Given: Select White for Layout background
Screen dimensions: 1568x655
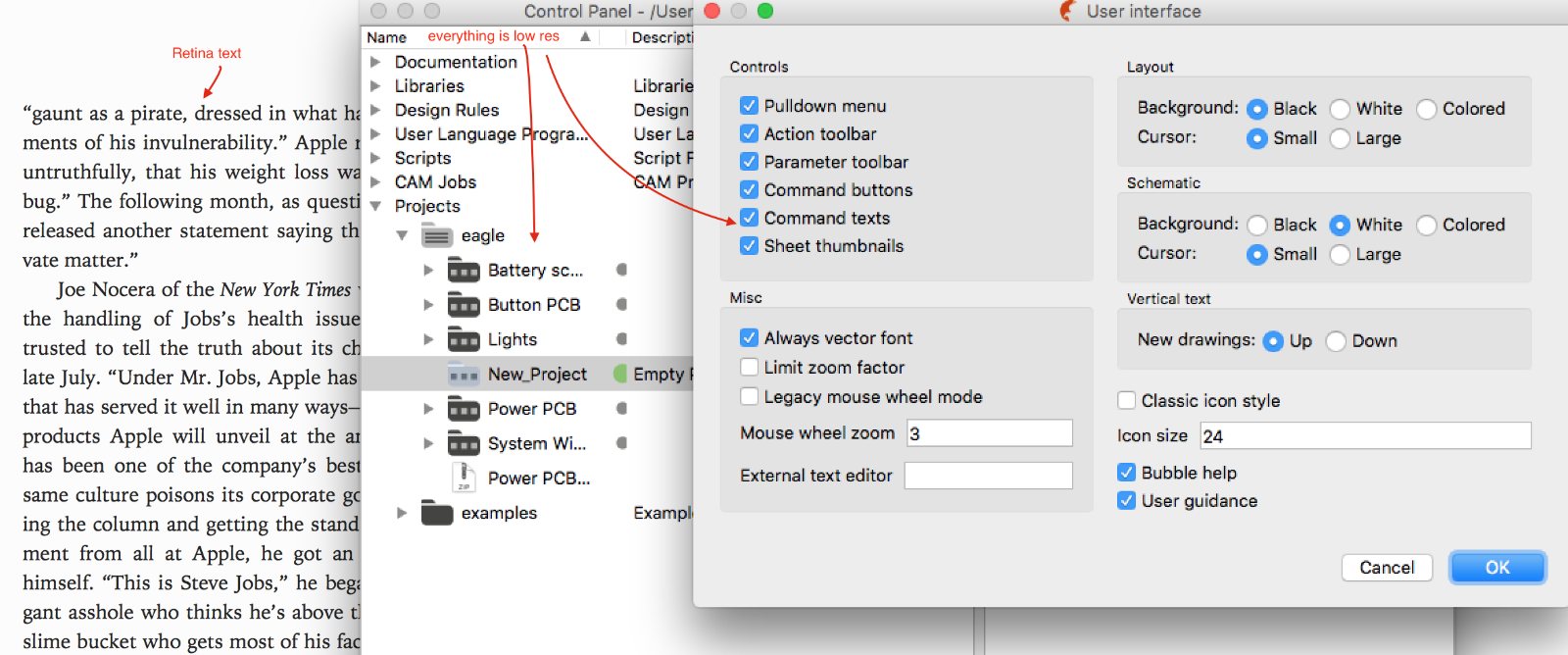Looking at the screenshot, I should pyautogui.click(x=1340, y=109).
